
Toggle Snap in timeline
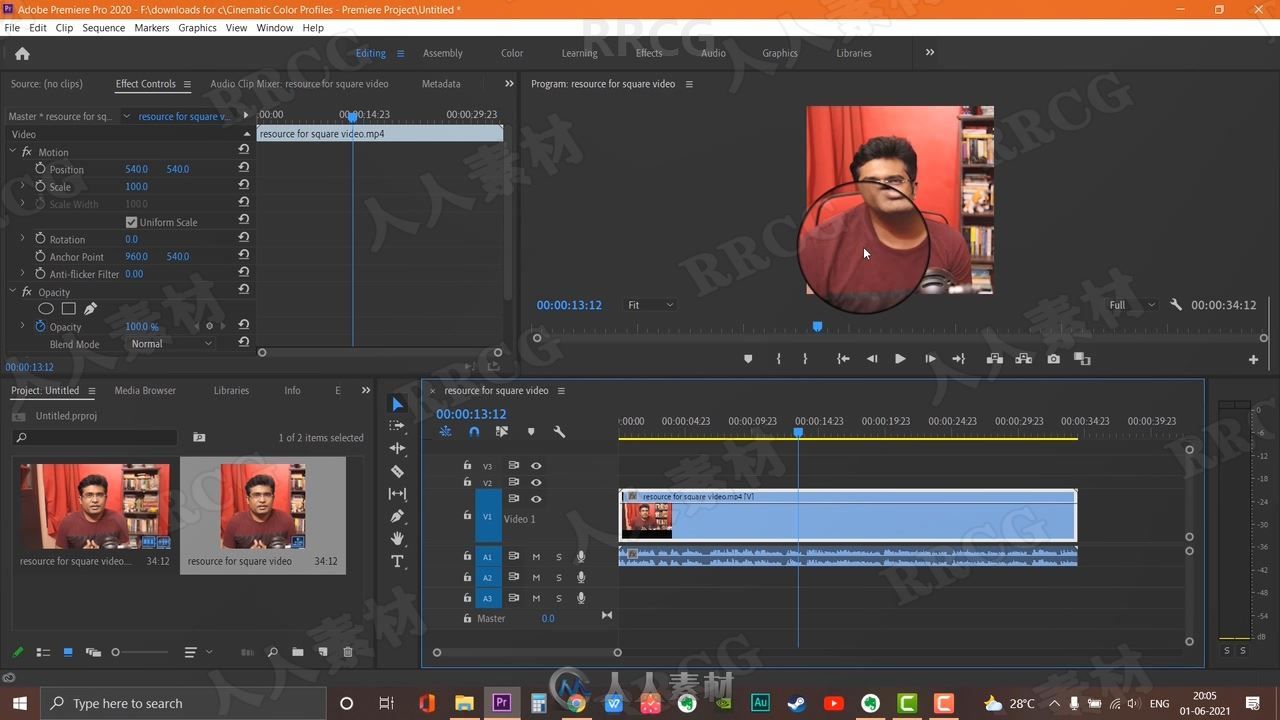[x=474, y=432]
